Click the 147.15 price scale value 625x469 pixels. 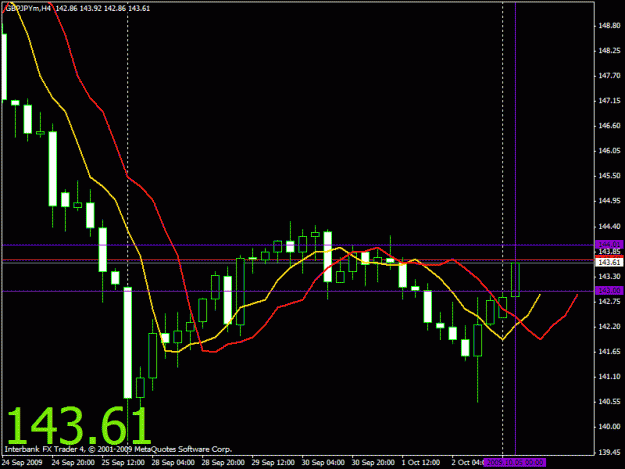609,101
